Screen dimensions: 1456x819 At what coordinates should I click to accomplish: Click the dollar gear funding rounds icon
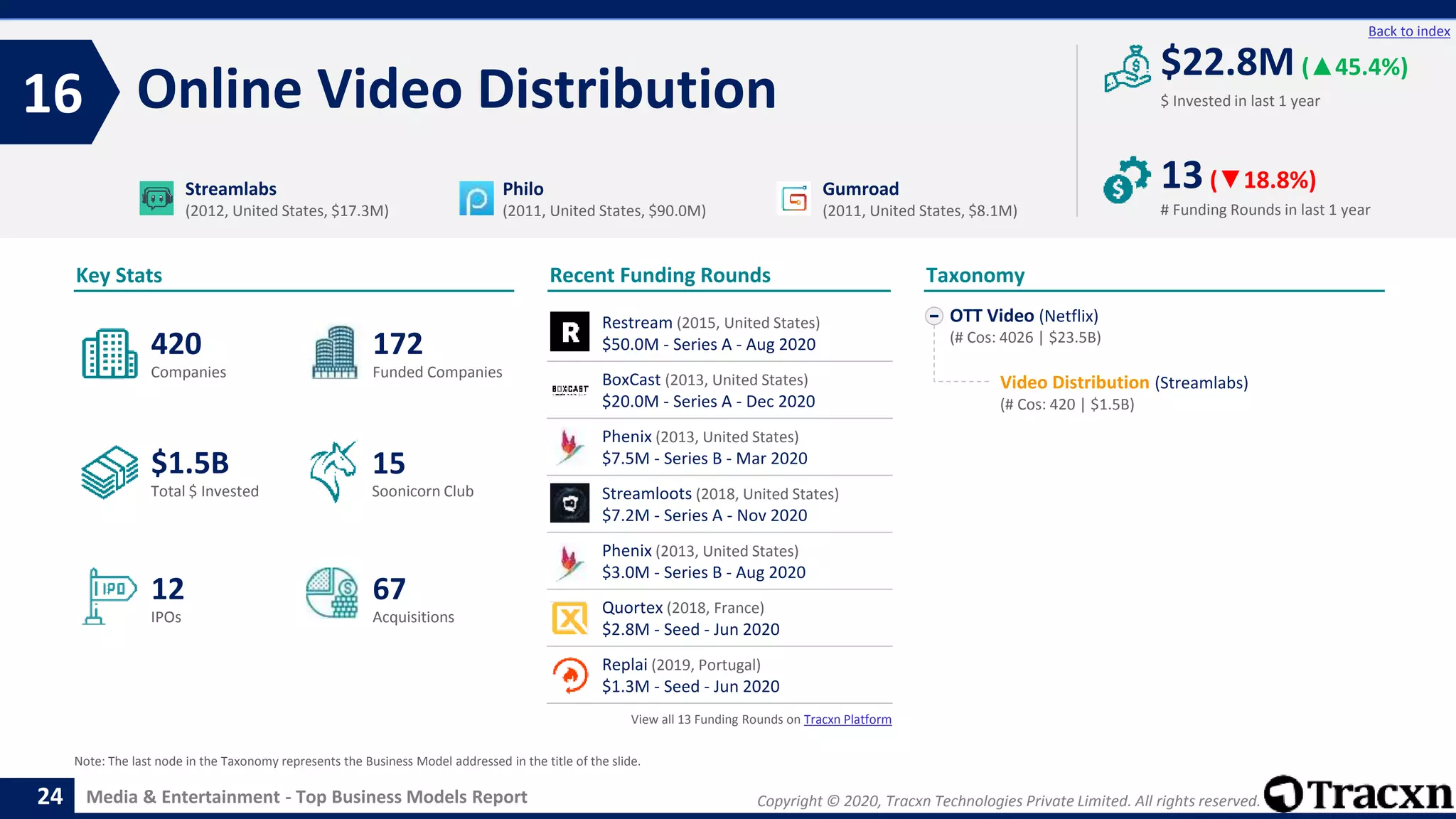click(1126, 180)
